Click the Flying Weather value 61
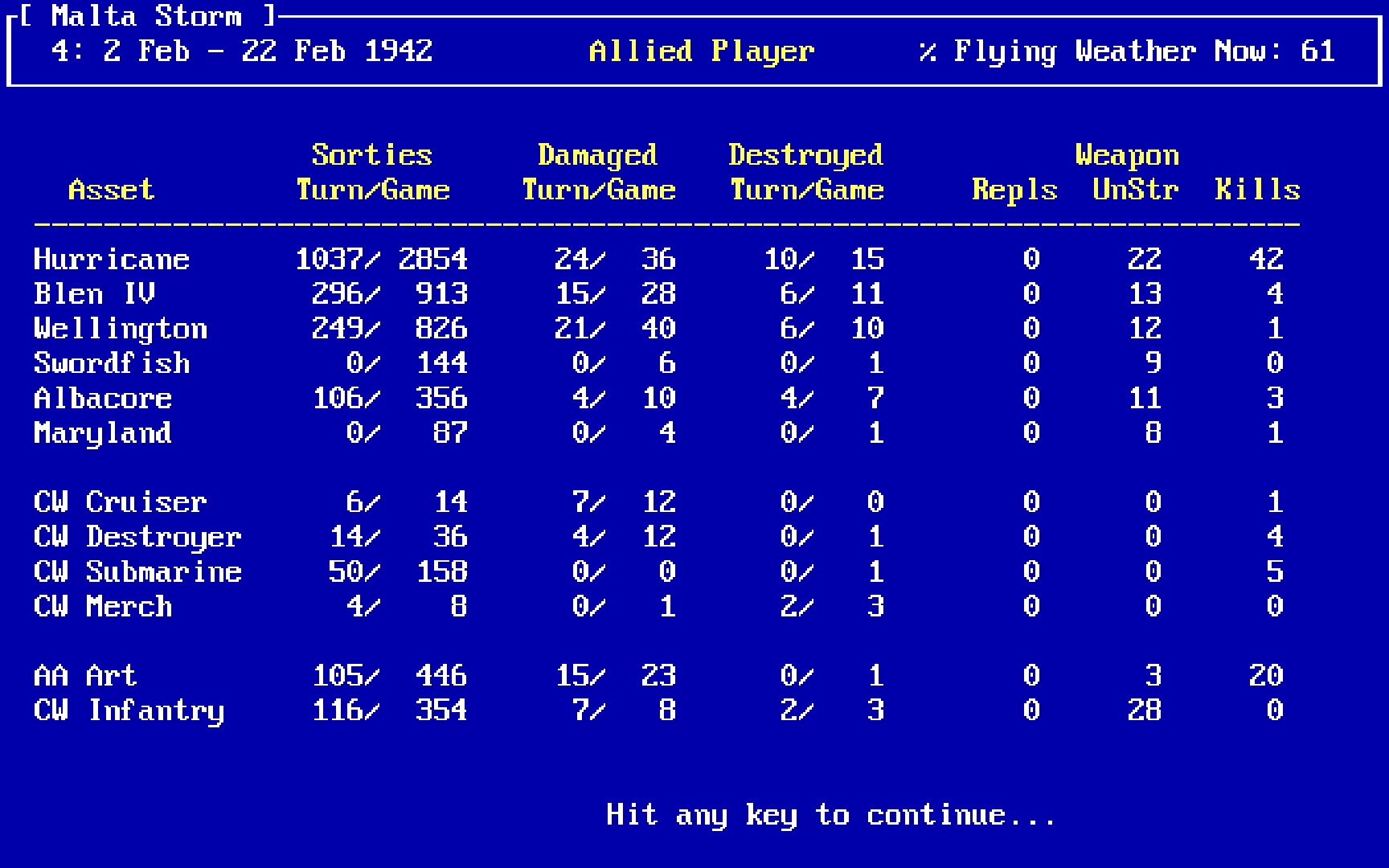The height and width of the screenshot is (868, 1389). pos(1317,51)
